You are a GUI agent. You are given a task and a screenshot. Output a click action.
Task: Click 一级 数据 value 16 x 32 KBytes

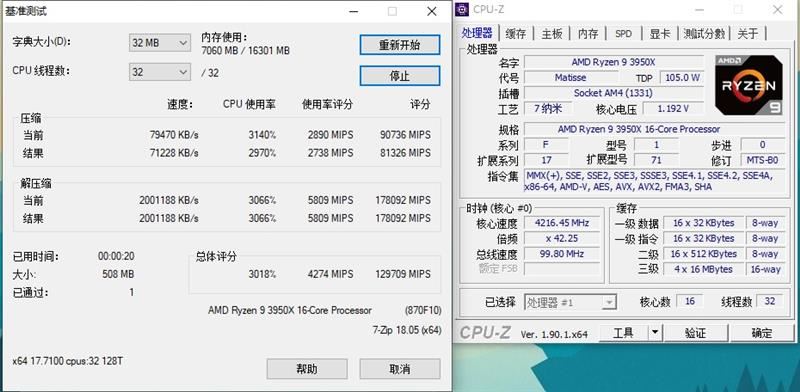pyautogui.click(x=703, y=223)
